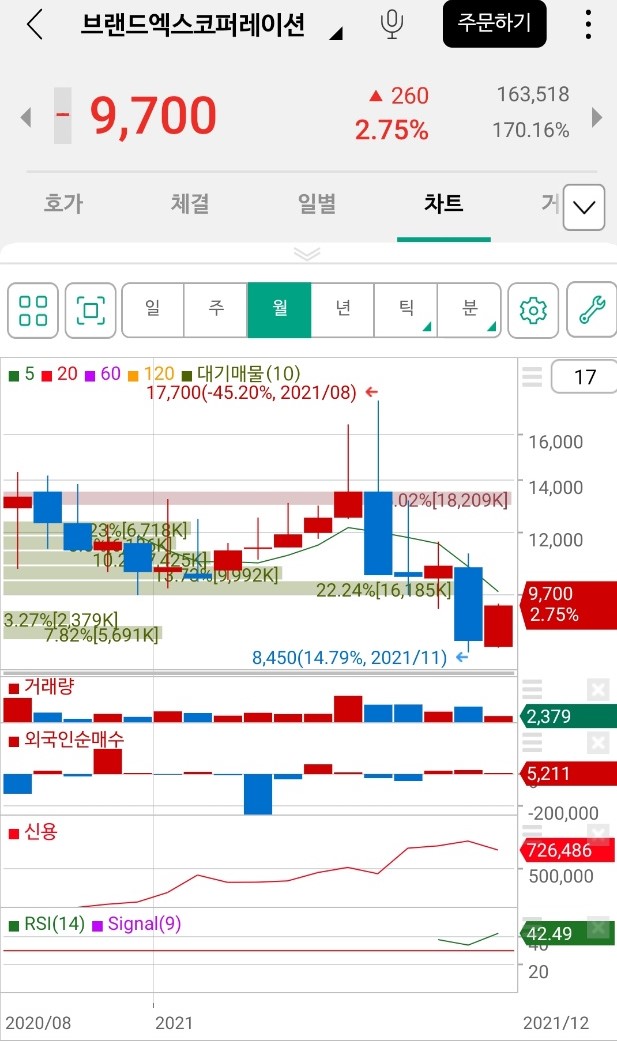Tap the 5-day moving average legend
The image size is (617, 1043).
click(x=22, y=374)
